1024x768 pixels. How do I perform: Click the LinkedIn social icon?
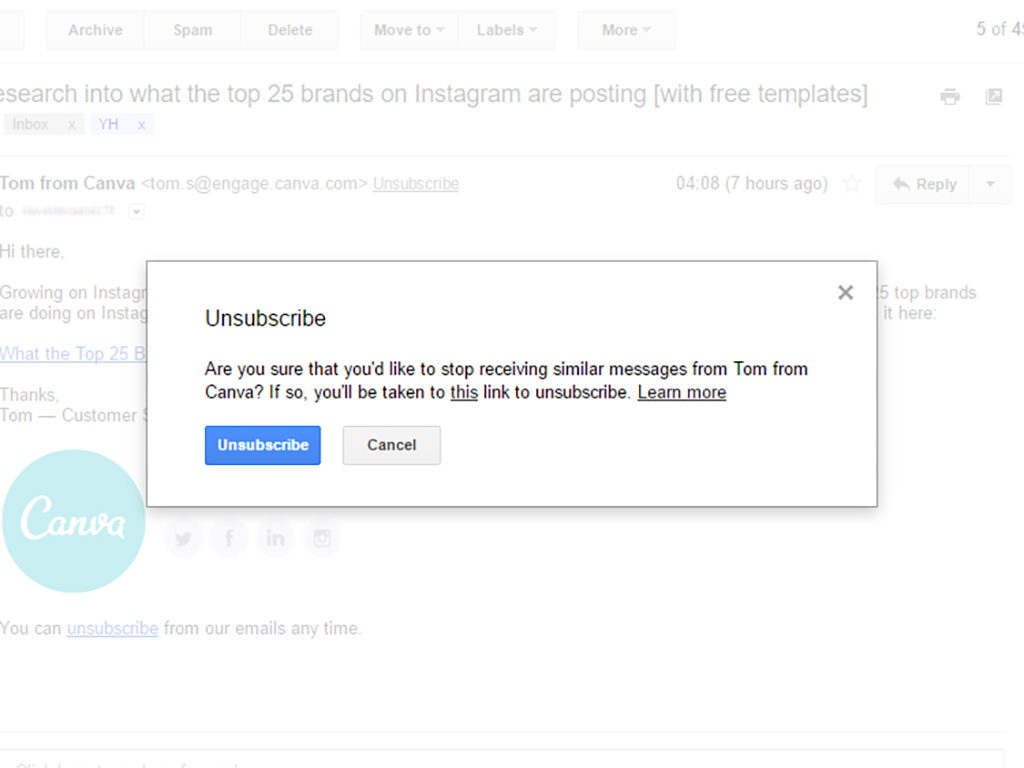click(275, 539)
